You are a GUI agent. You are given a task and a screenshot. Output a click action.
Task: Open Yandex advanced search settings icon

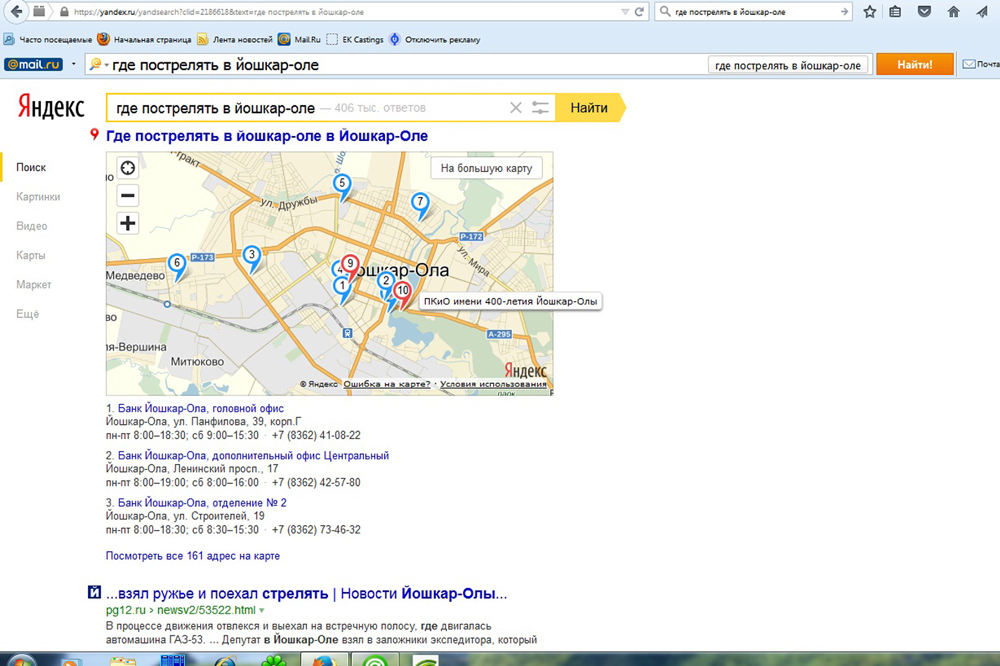[x=540, y=108]
